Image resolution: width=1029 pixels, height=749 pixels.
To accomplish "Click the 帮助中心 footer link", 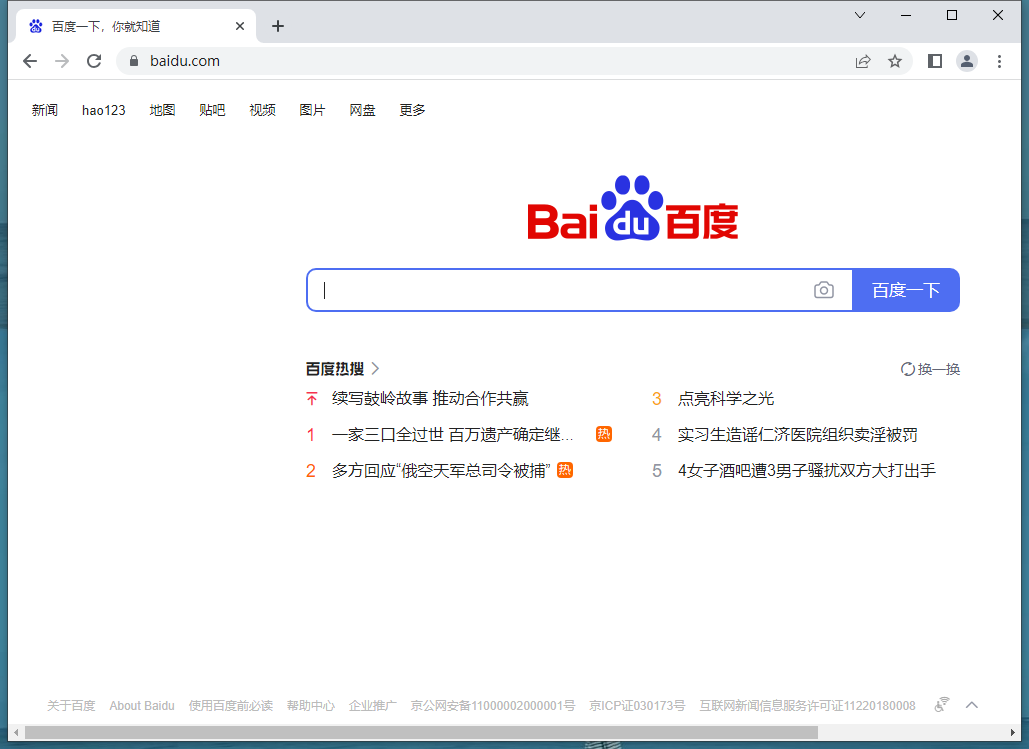I will point(310,706).
